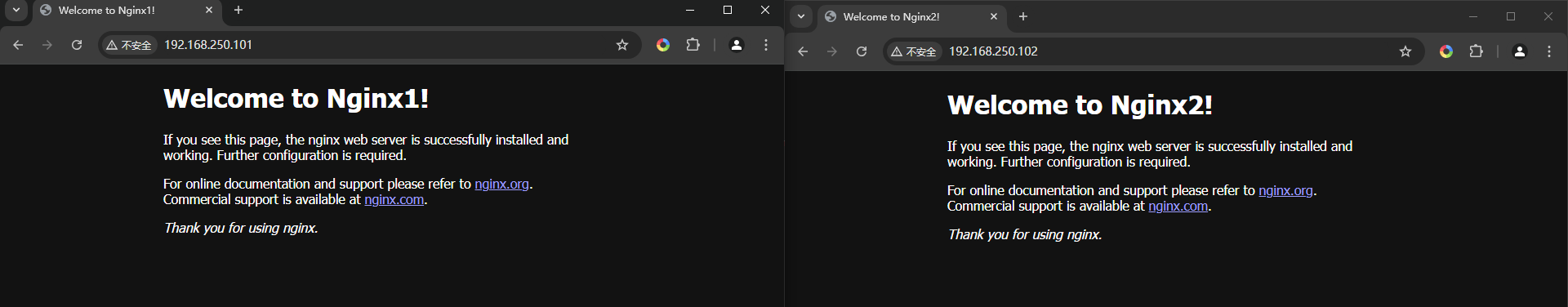Screen dimensions: 1568x307
Task: Go back in the Nginx1 browser window
Action: tap(18, 45)
